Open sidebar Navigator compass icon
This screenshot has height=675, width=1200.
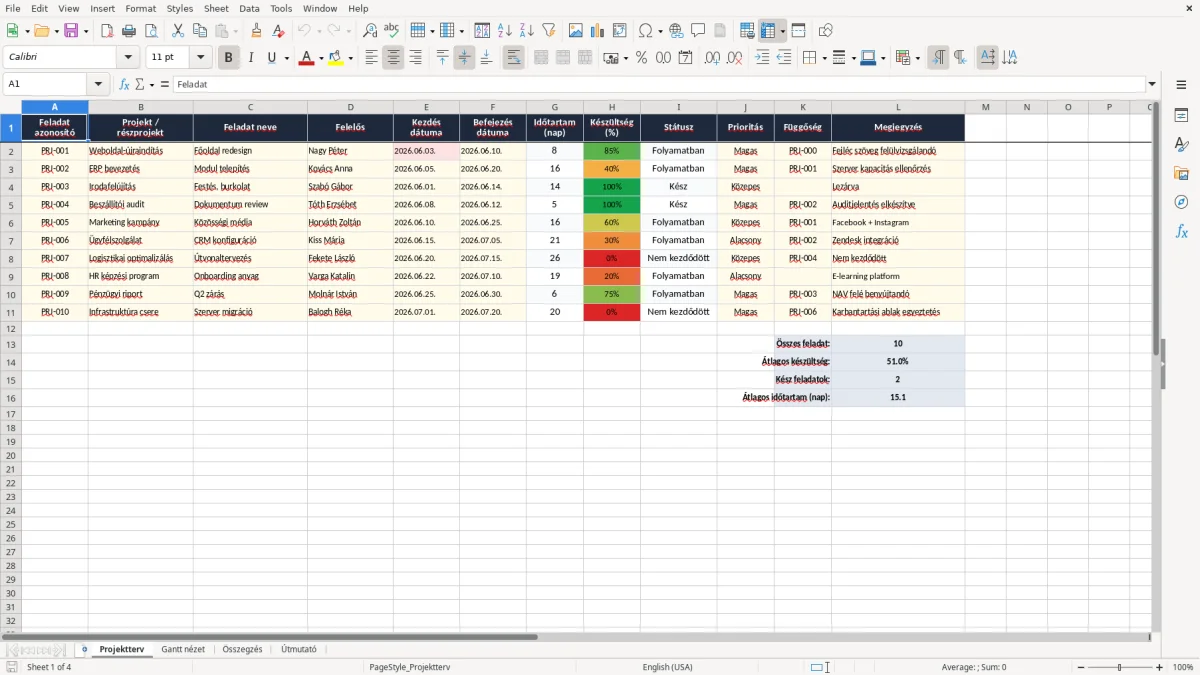pyautogui.click(x=1181, y=202)
